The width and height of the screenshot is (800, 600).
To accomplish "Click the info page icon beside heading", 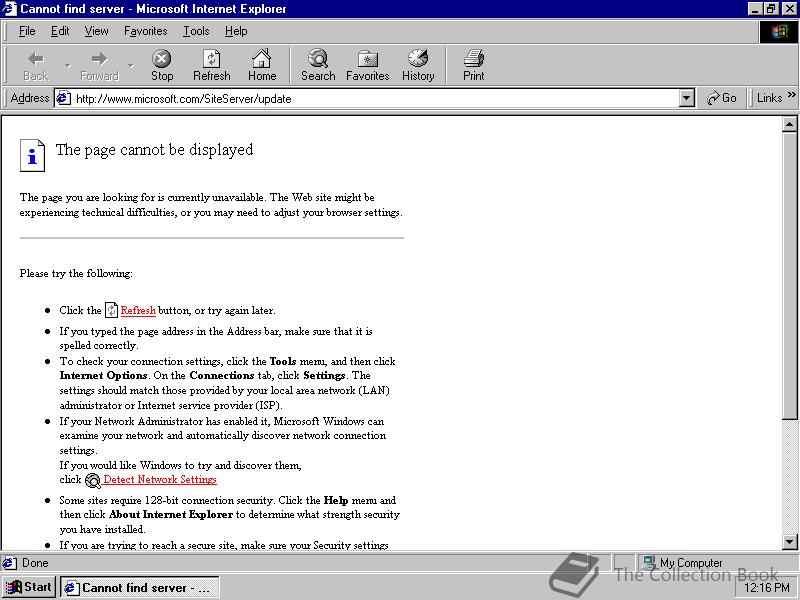I will [32, 155].
